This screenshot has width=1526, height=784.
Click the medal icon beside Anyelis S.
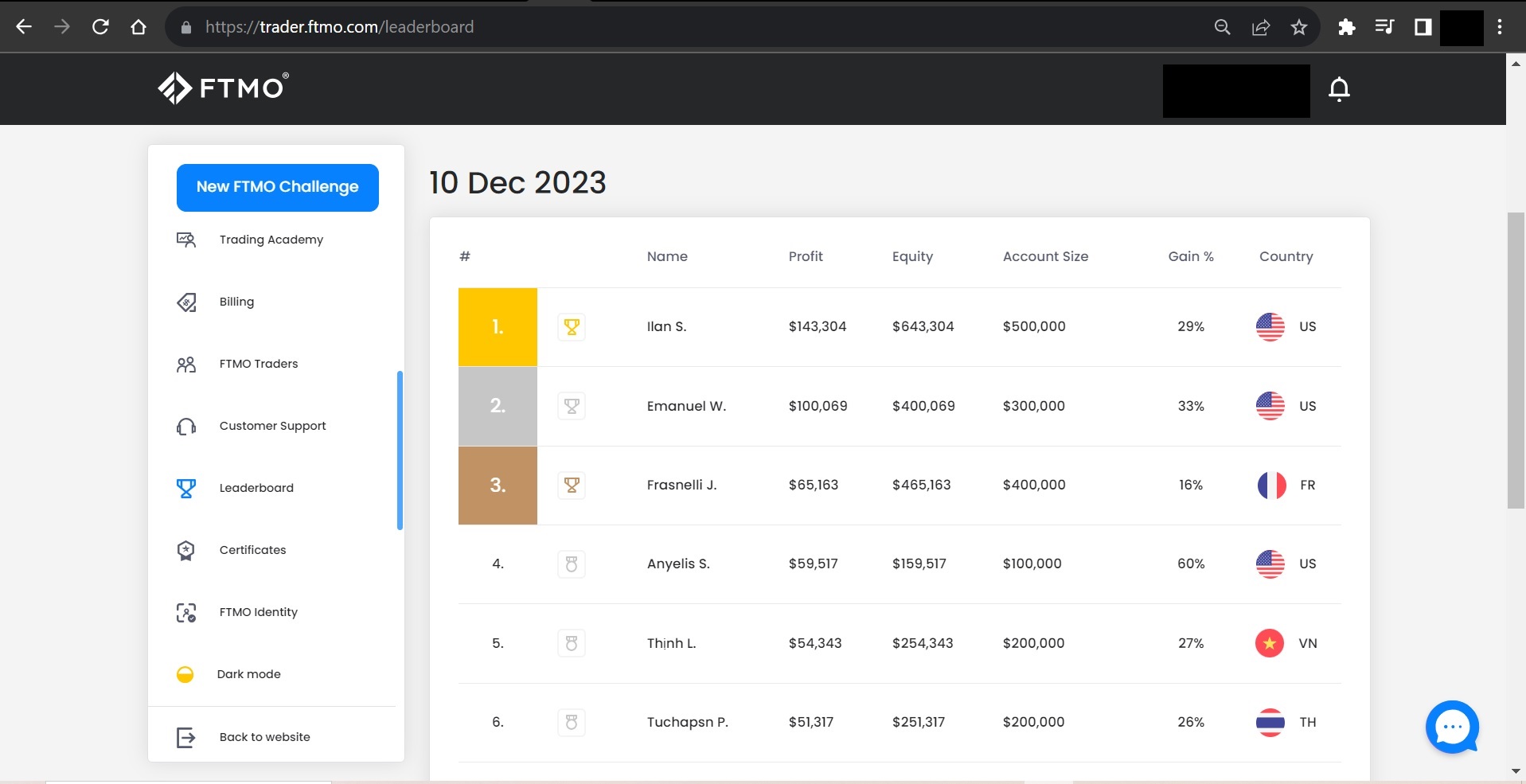pyautogui.click(x=572, y=564)
